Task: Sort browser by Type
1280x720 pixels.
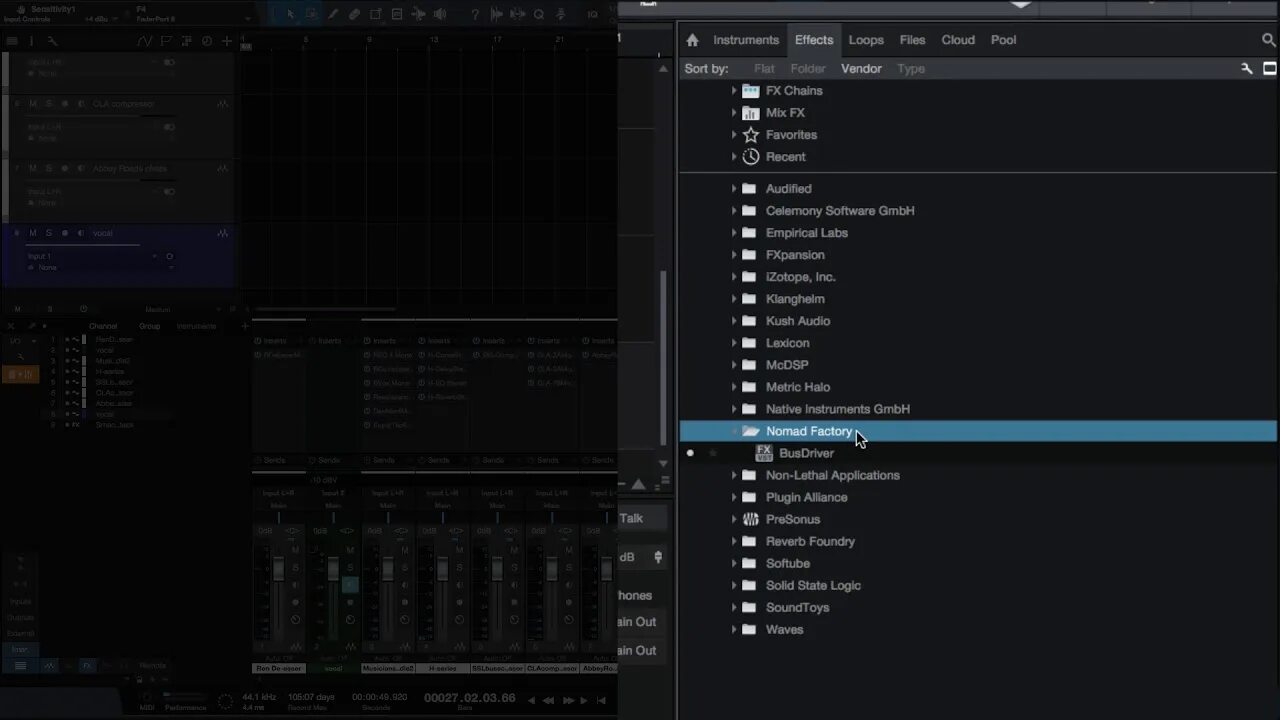Action: 911,69
